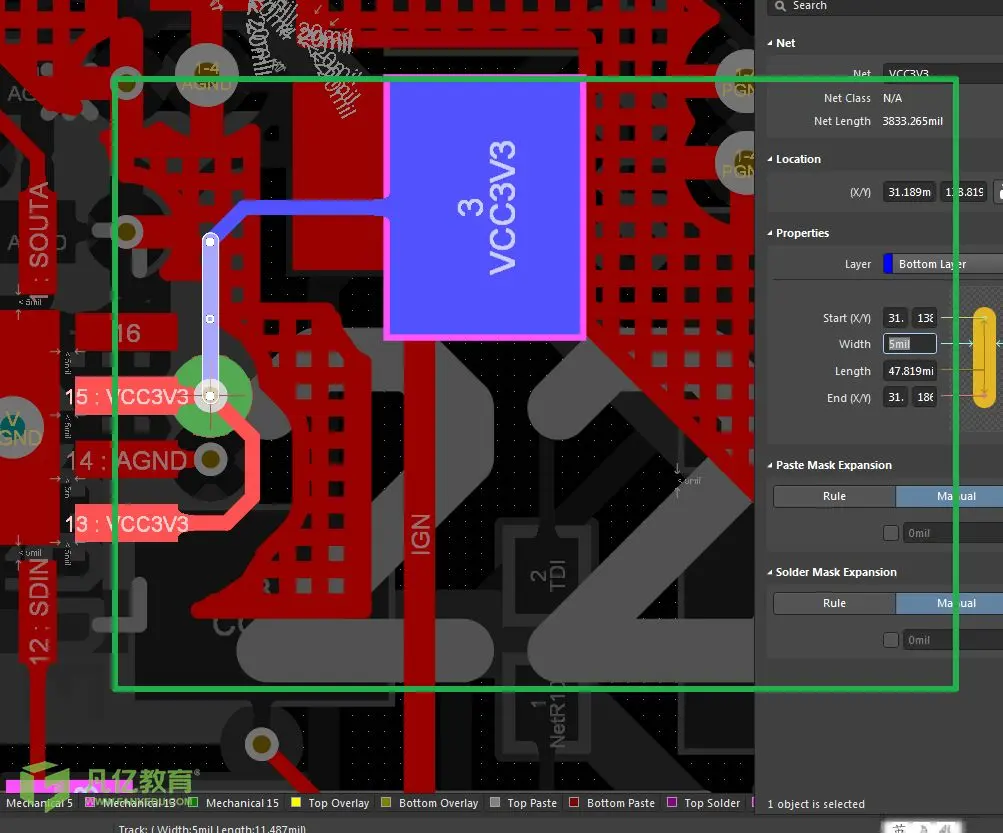Click the blue VCC3V3 pad 3
The image size is (1003, 833).
[x=486, y=207]
